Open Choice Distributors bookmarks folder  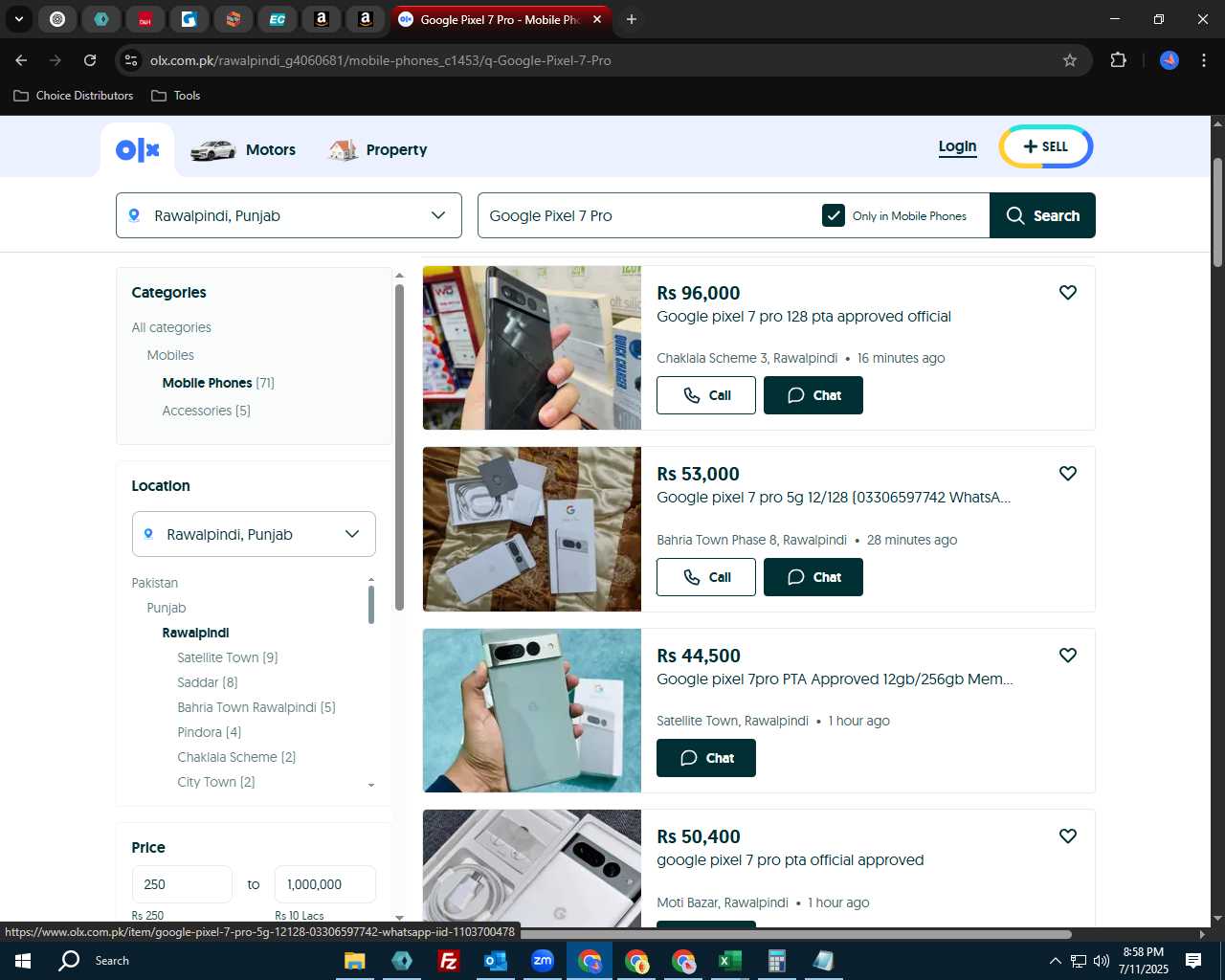[74, 96]
